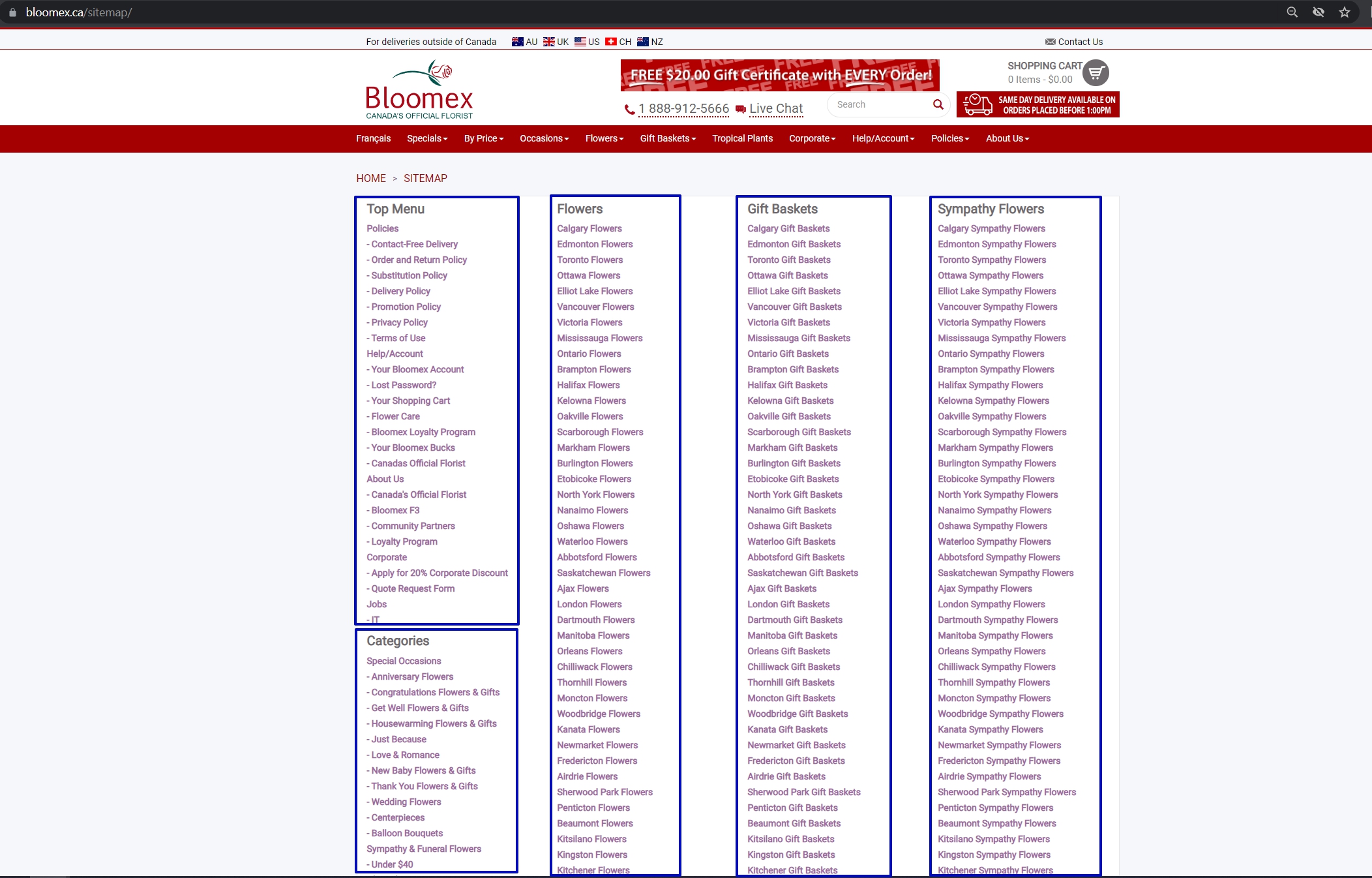Click the same day delivery truck banner
Image resolution: width=1372 pixels, height=878 pixels.
(1038, 104)
